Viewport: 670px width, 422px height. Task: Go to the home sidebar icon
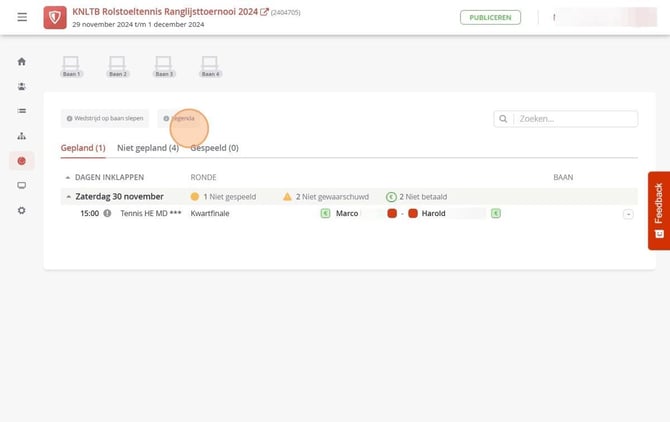coord(22,62)
